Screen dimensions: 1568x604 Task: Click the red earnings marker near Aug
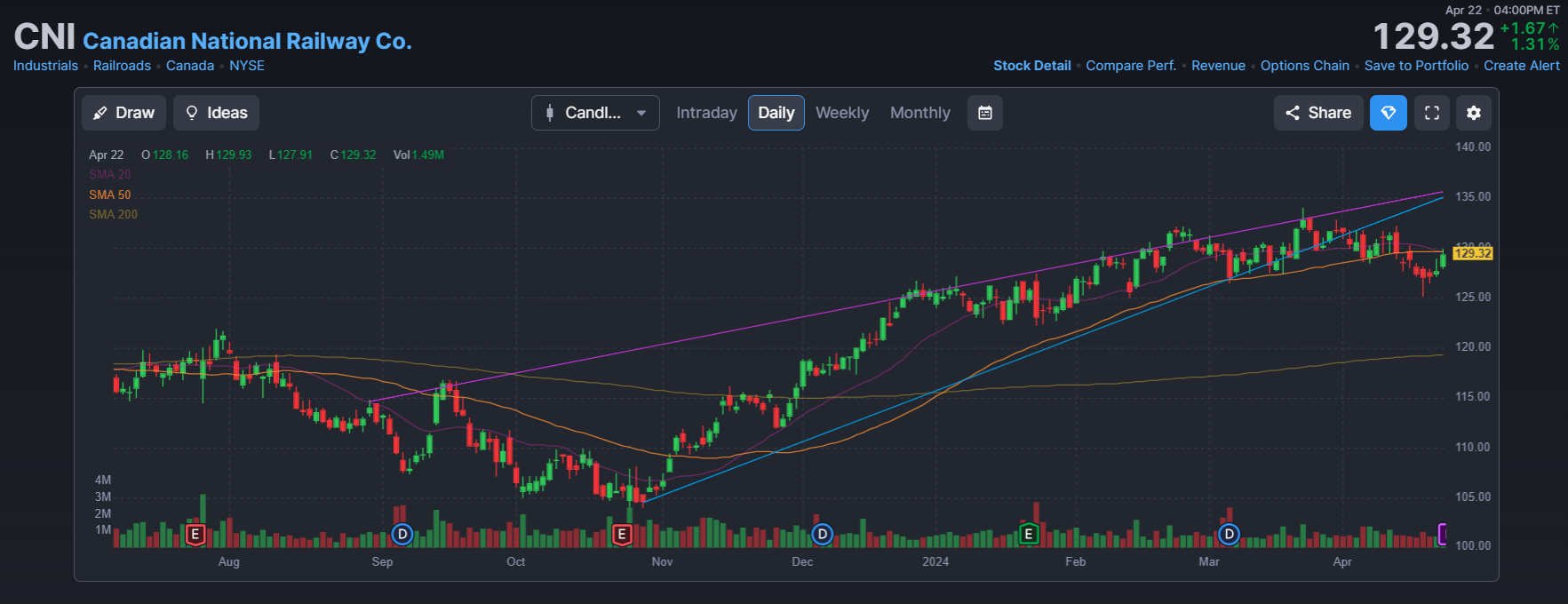[195, 535]
